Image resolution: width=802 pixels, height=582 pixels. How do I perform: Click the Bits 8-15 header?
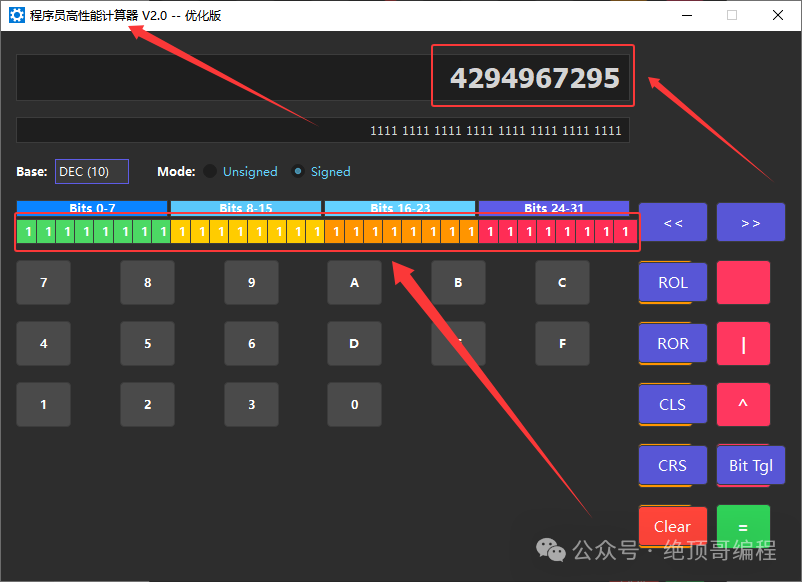pyautogui.click(x=246, y=208)
